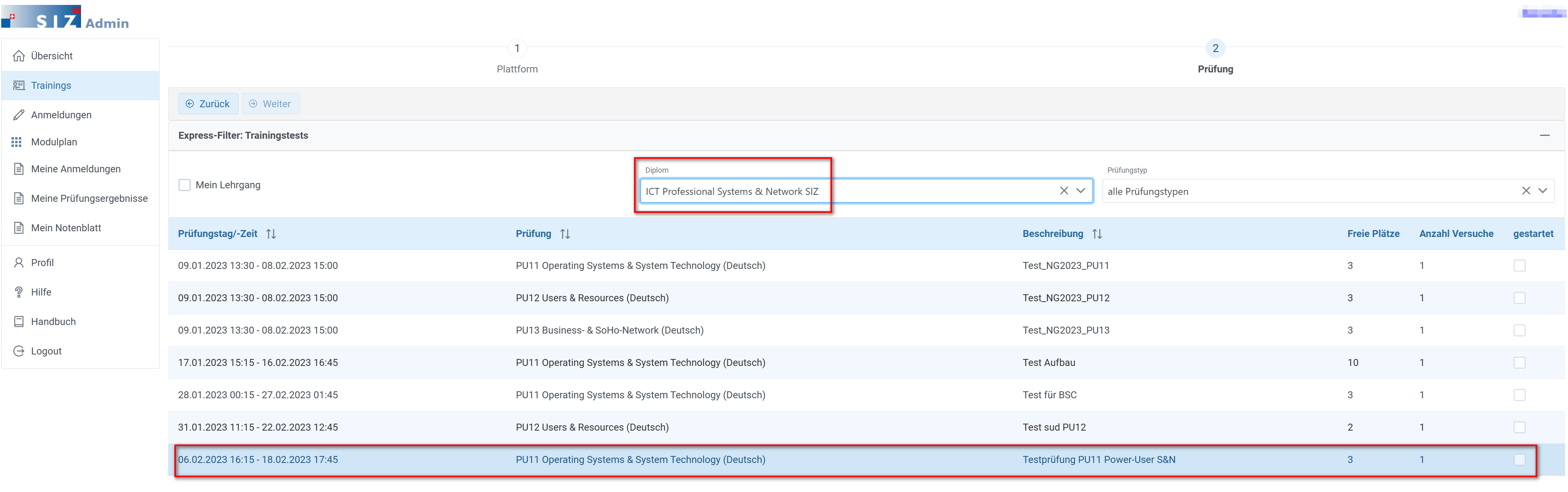The image size is (1568, 492).
Task: Select row 'Testprüfung PU11 Power-User S&N'
Action: coord(866,460)
